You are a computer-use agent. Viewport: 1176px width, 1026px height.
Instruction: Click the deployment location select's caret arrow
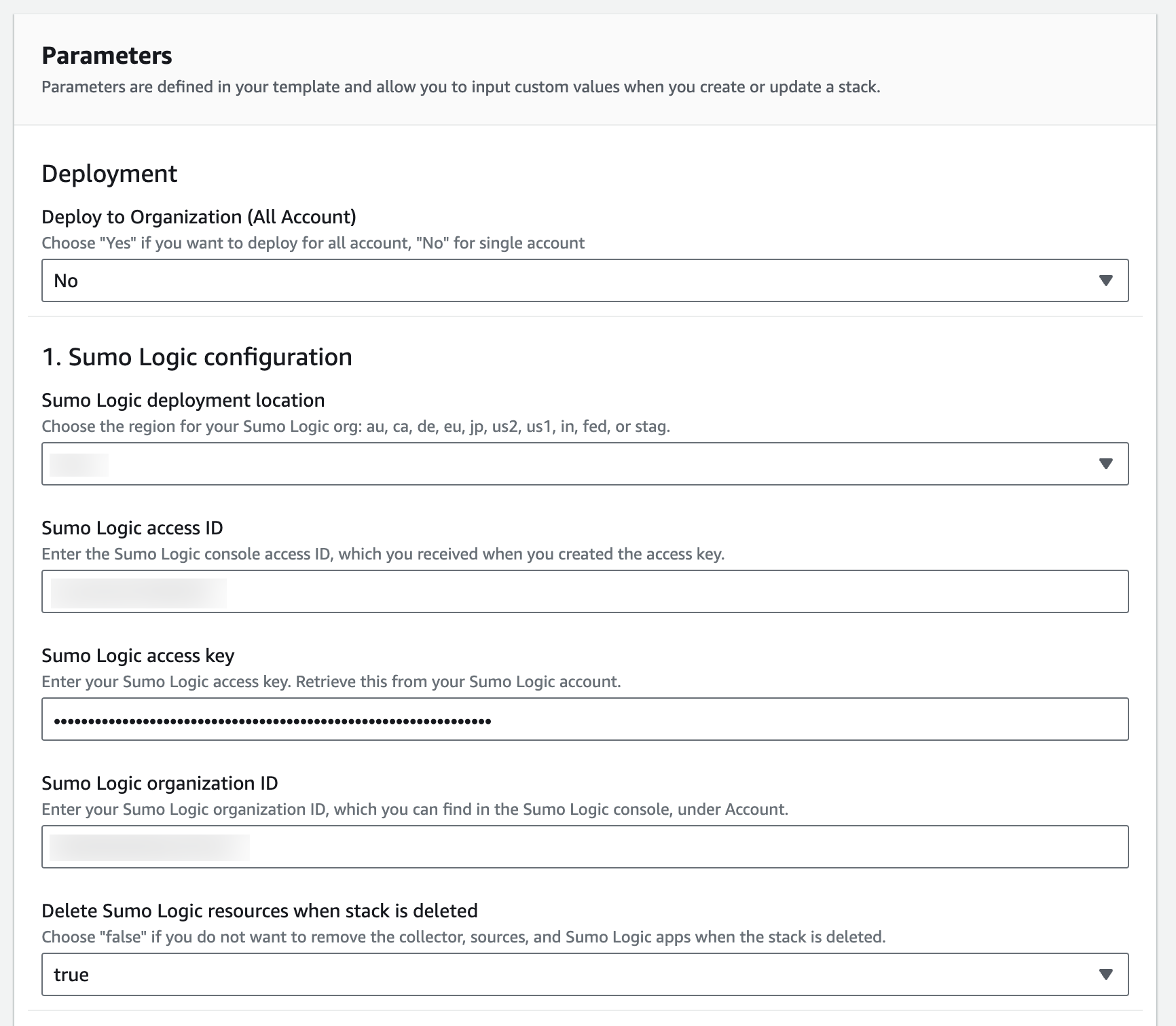click(1105, 464)
